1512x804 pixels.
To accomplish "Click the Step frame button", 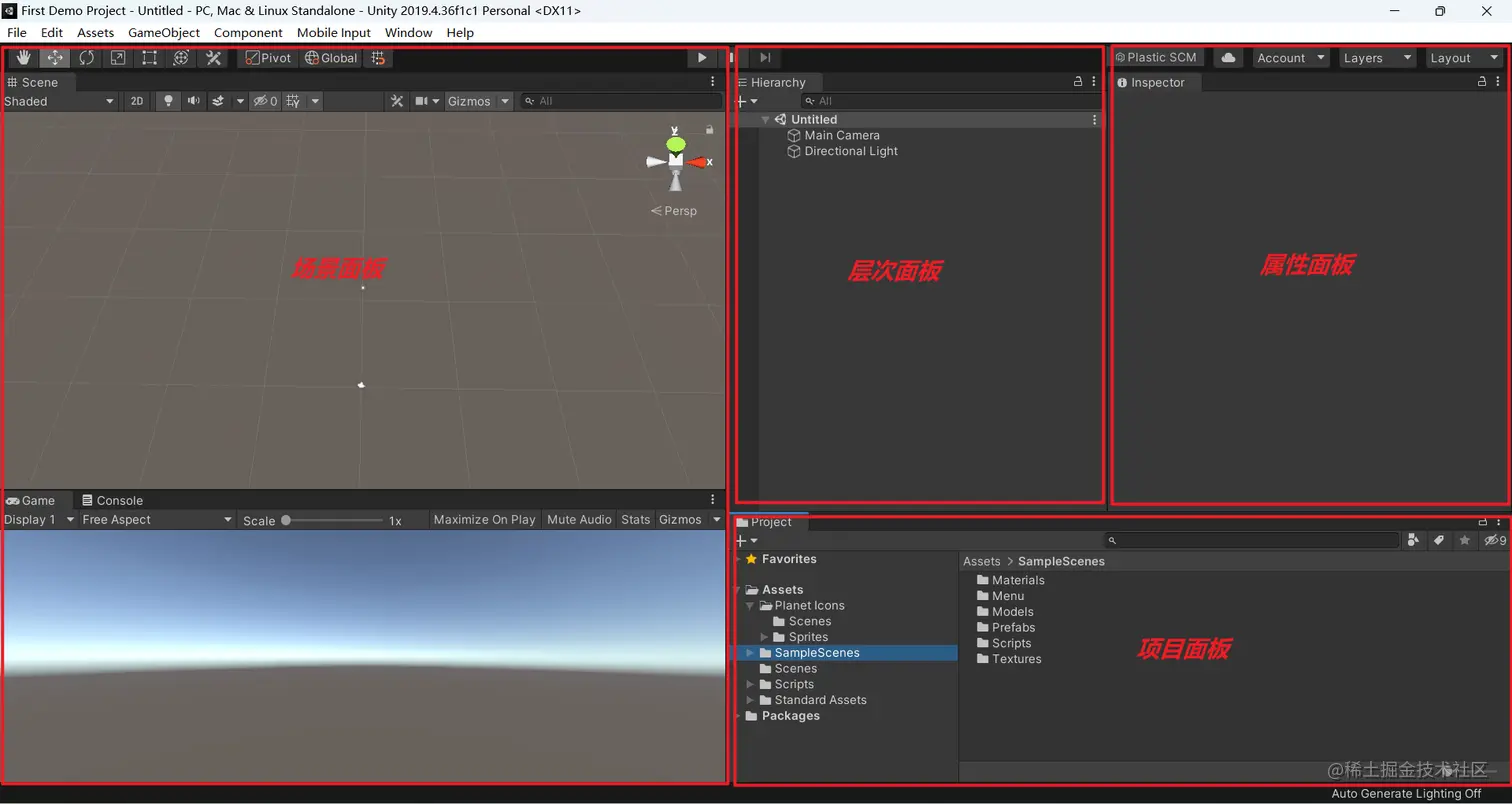I will (765, 58).
